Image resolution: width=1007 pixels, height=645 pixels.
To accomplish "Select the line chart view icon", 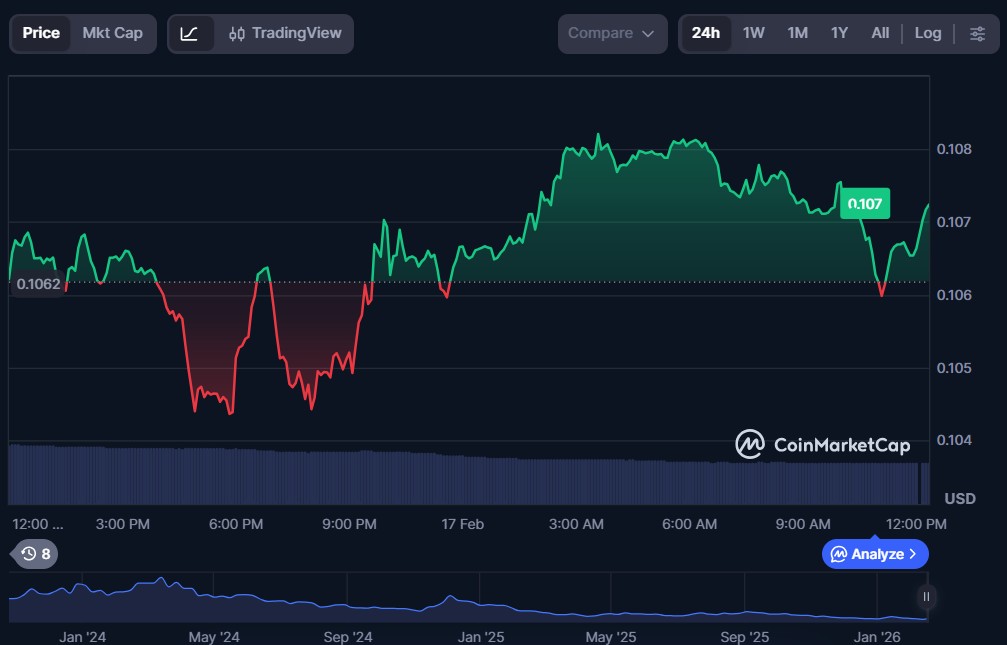I will [190, 33].
